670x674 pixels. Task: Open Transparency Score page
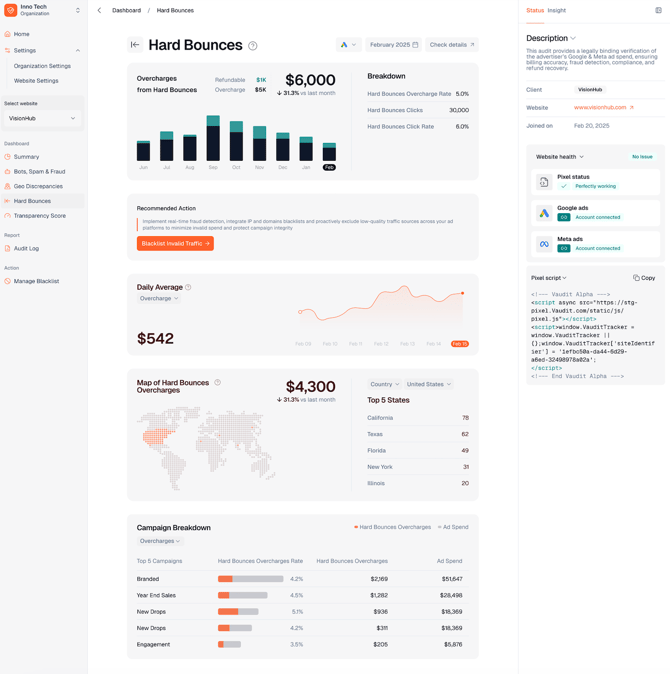click(x=40, y=216)
